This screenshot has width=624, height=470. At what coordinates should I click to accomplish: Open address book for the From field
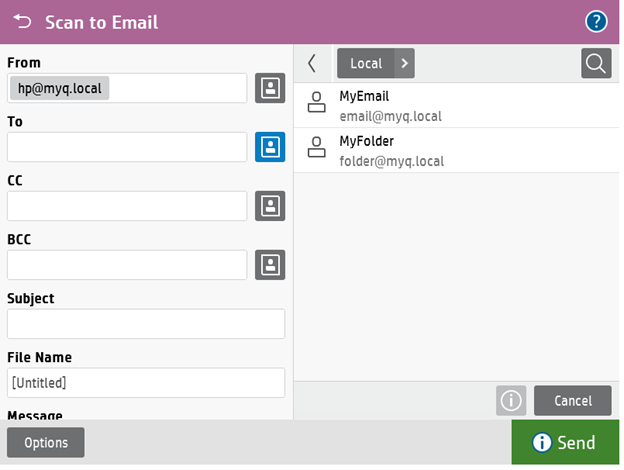click(x=270, y=88)
